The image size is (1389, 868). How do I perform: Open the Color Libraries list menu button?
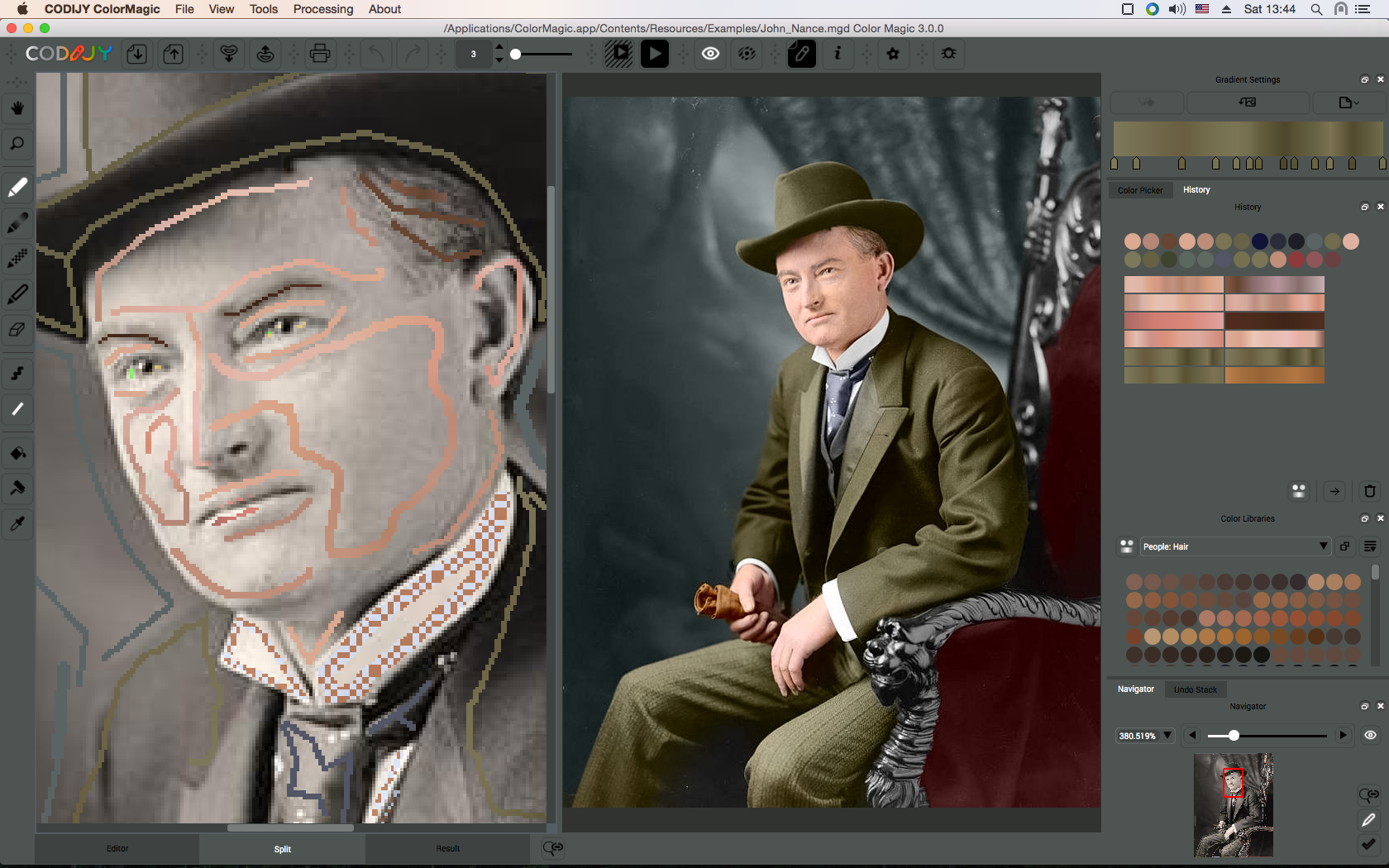pyautogui.click(x=1370, y=546)
